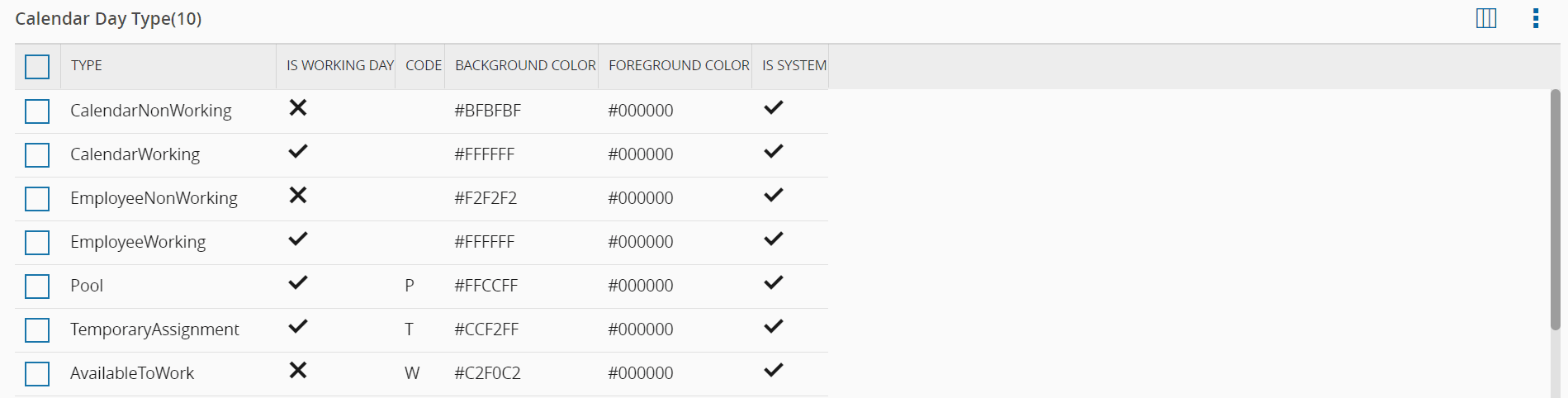
Task: Open the column chooser icon
Action: pos(1485,18)
